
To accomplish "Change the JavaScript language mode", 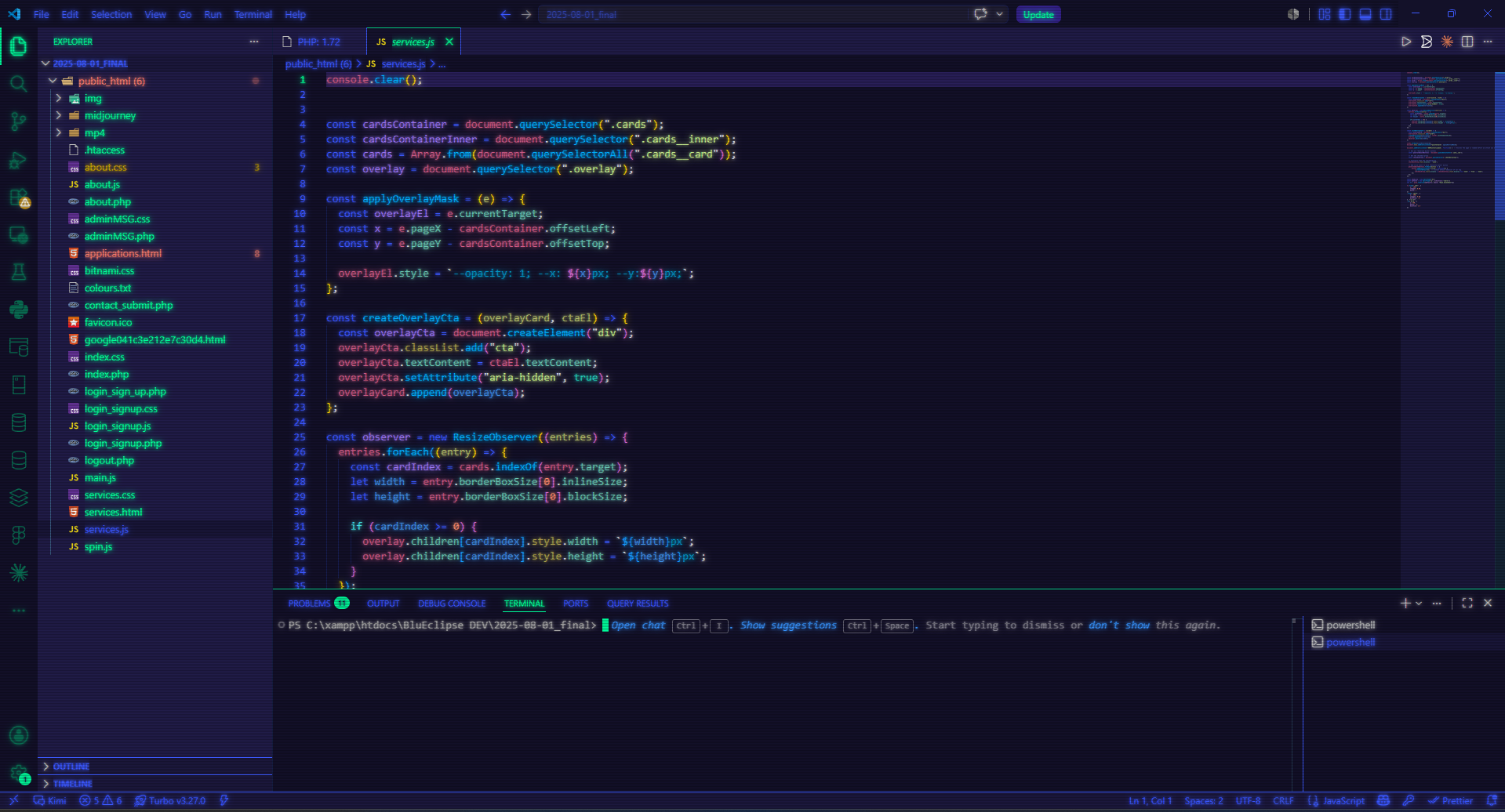I will click(1343, 800).
